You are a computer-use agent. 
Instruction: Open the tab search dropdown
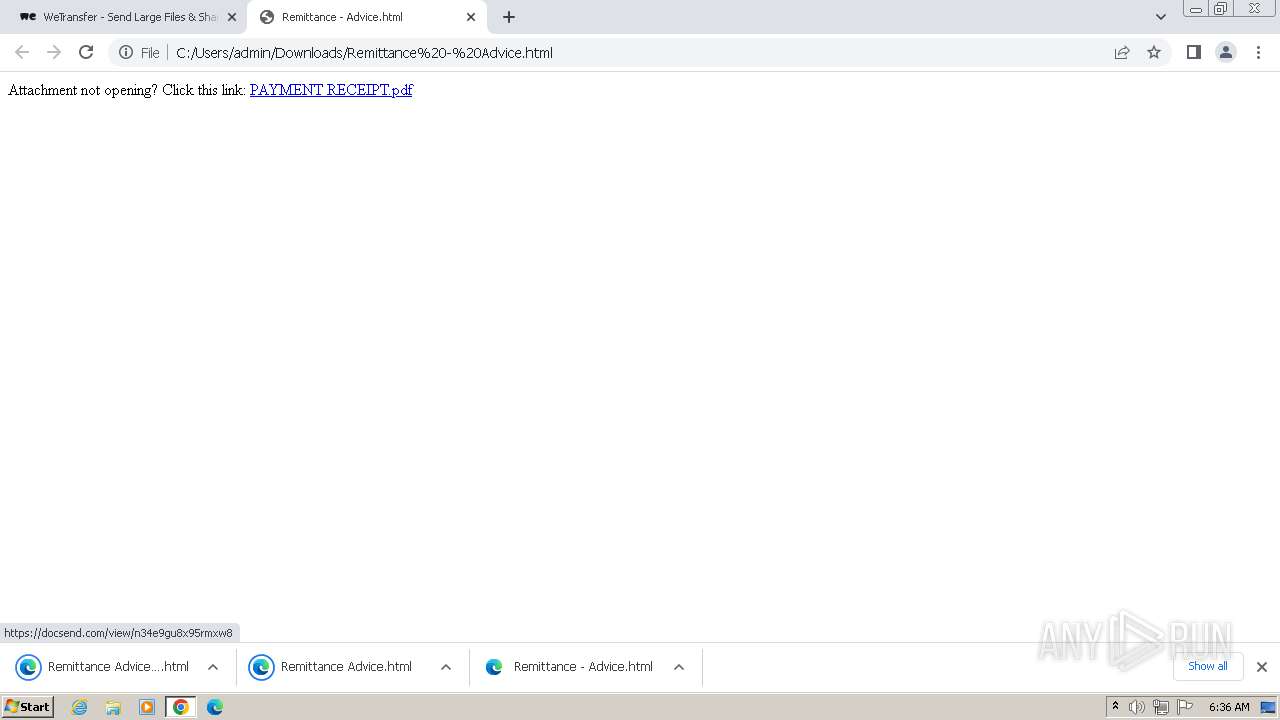click(x=1161, y=17)
